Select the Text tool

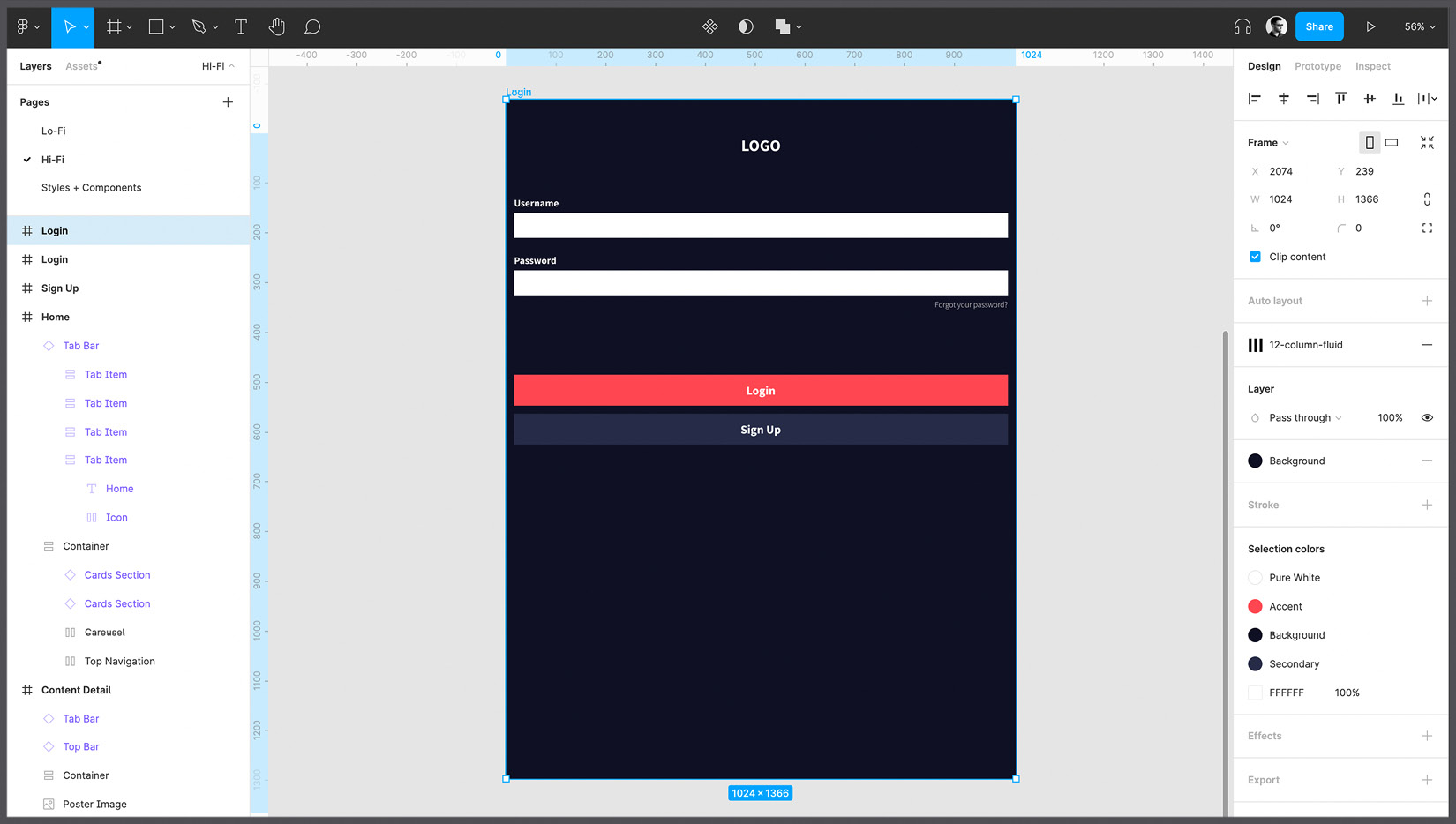(x=240, y=26)
